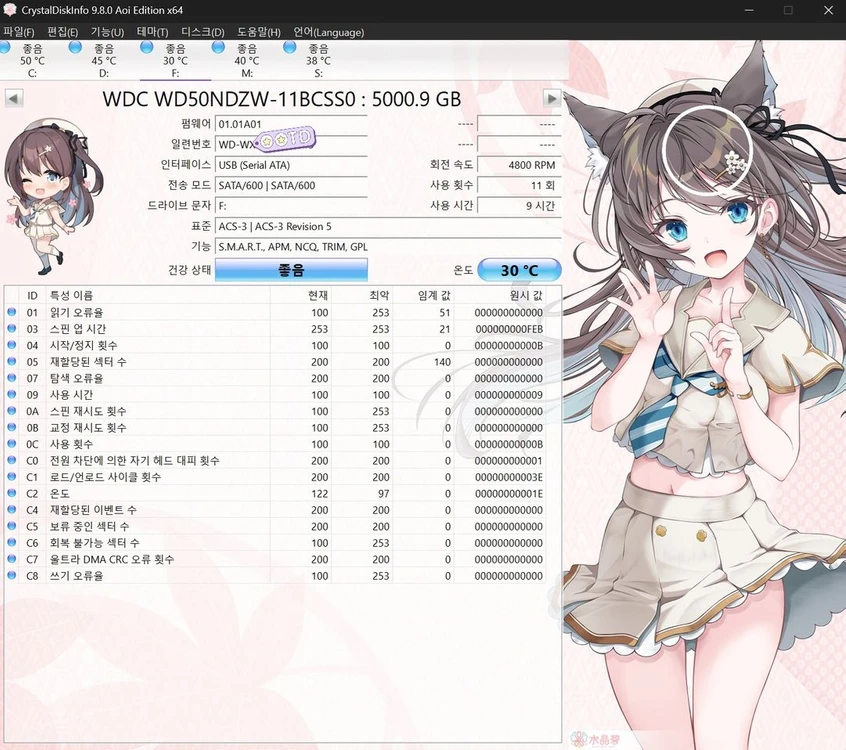Open the 기능(U) menu
This screenshot has width=846, height=750.
107,32
